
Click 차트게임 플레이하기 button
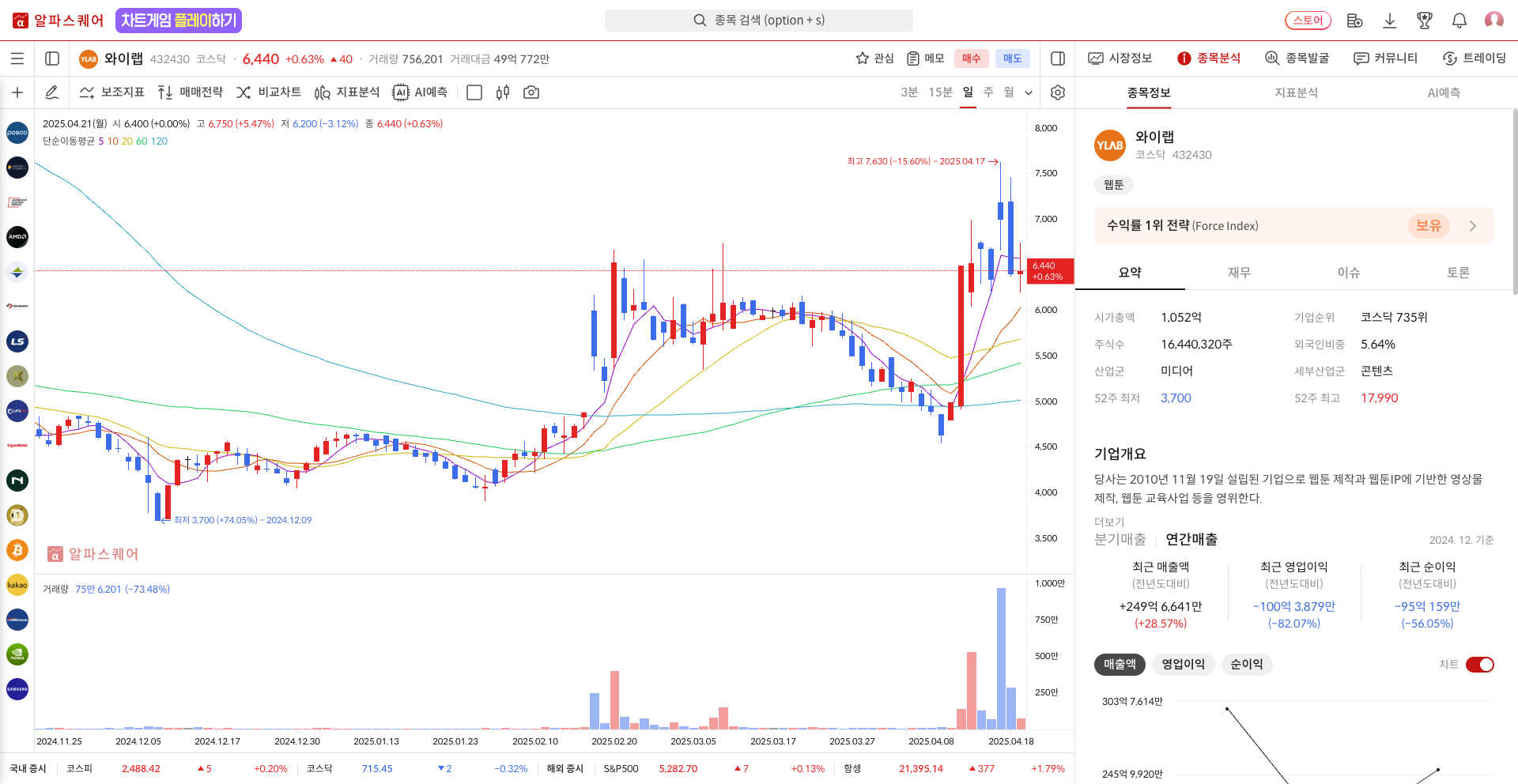click(x=179, y=21)
